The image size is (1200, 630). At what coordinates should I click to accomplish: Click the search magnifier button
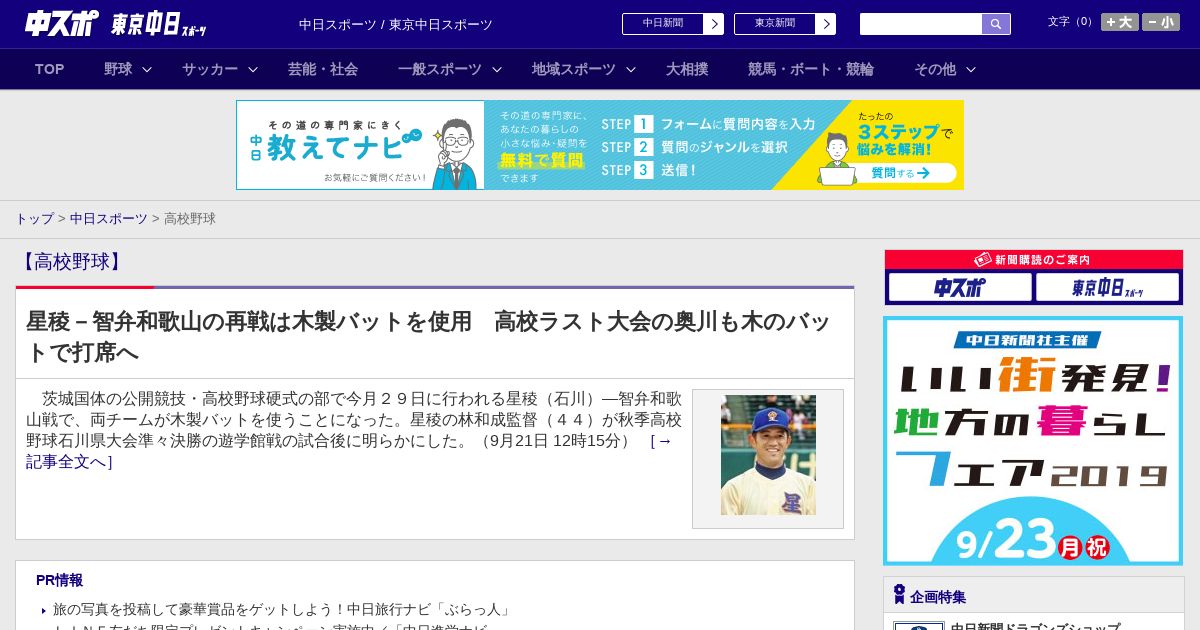[996, 24]
